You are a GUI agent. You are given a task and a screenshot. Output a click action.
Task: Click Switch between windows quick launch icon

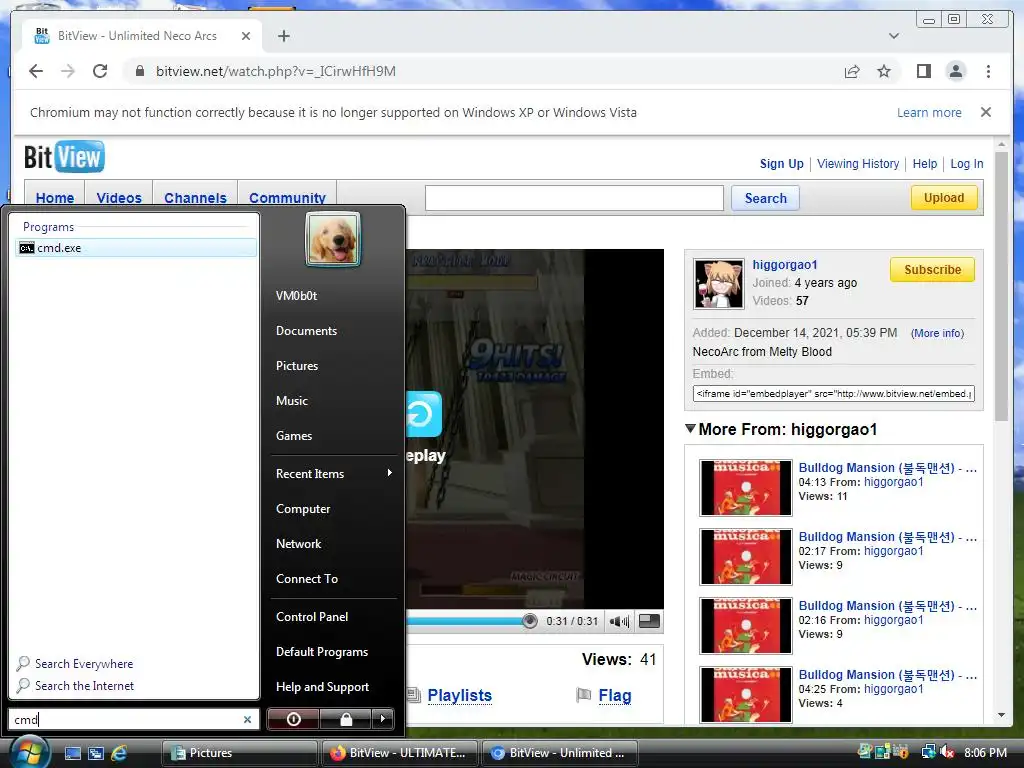(x=96, y=753)
